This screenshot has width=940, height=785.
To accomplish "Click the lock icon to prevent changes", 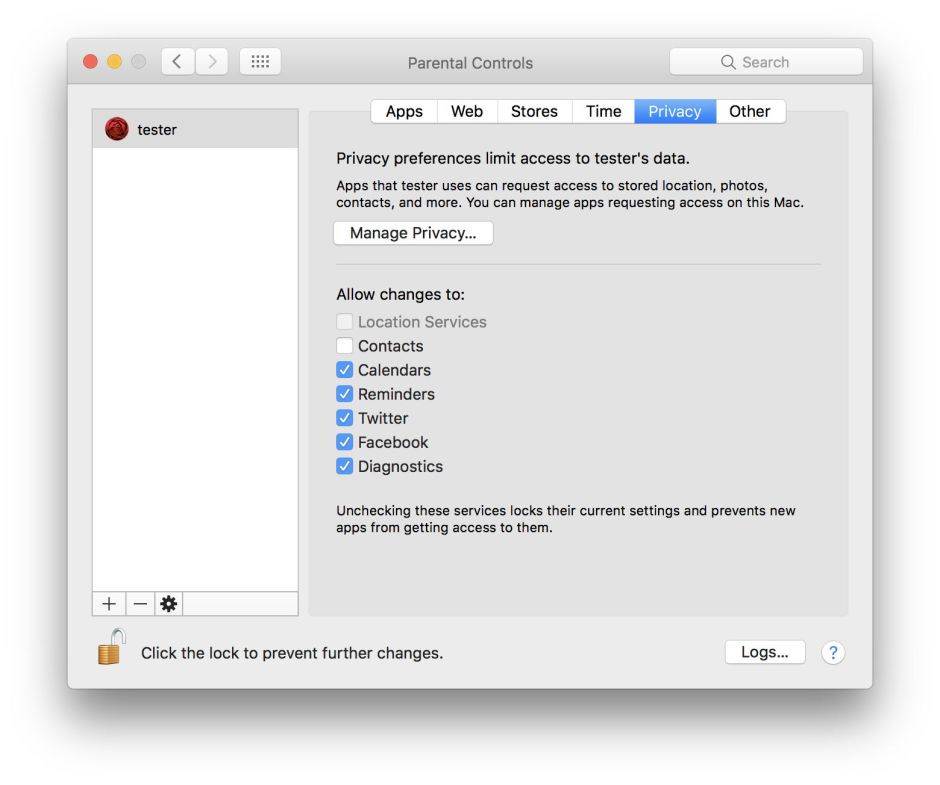I will [x=111, y=648].
